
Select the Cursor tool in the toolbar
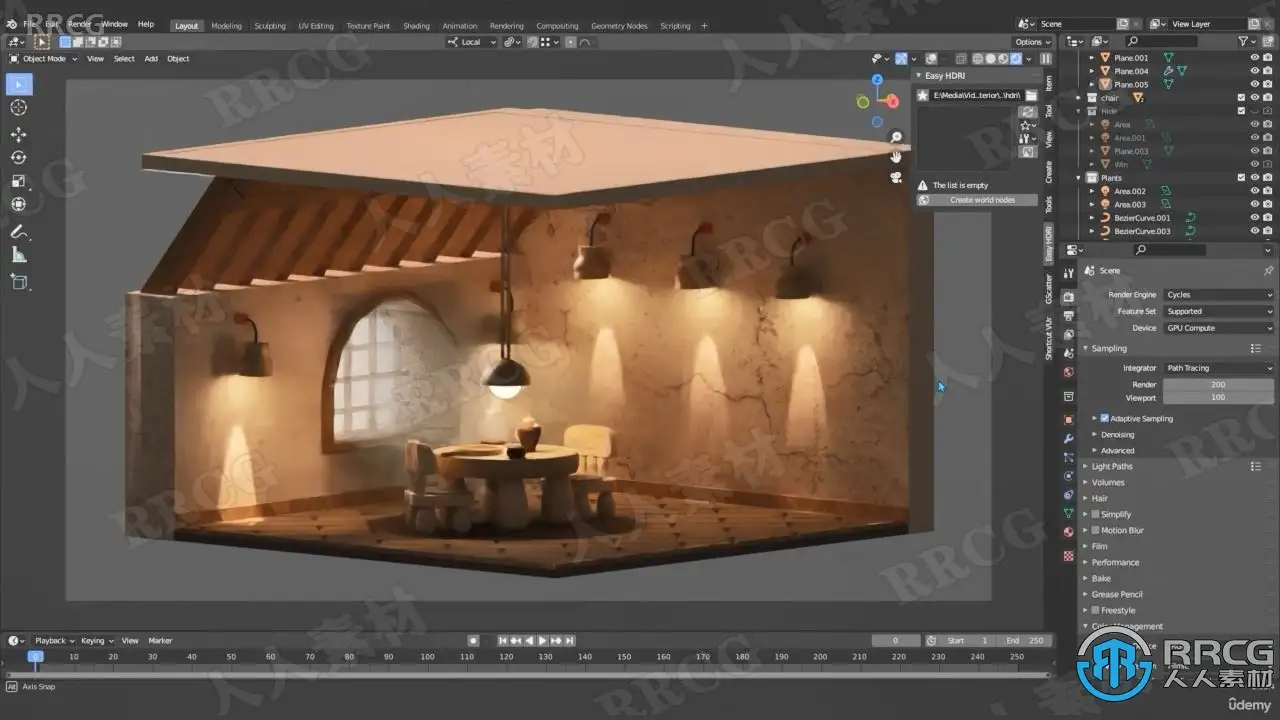coord(18,108)
